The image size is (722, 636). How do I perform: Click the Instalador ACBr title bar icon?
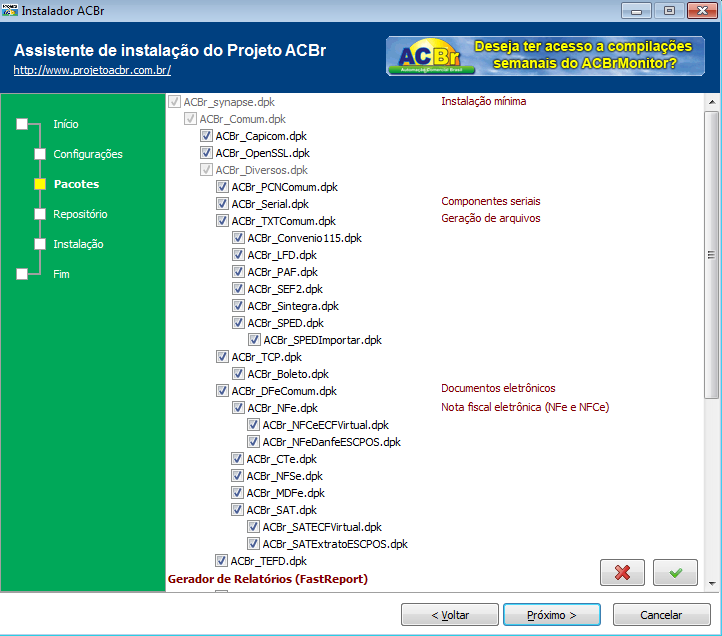[x=10, y=10]
